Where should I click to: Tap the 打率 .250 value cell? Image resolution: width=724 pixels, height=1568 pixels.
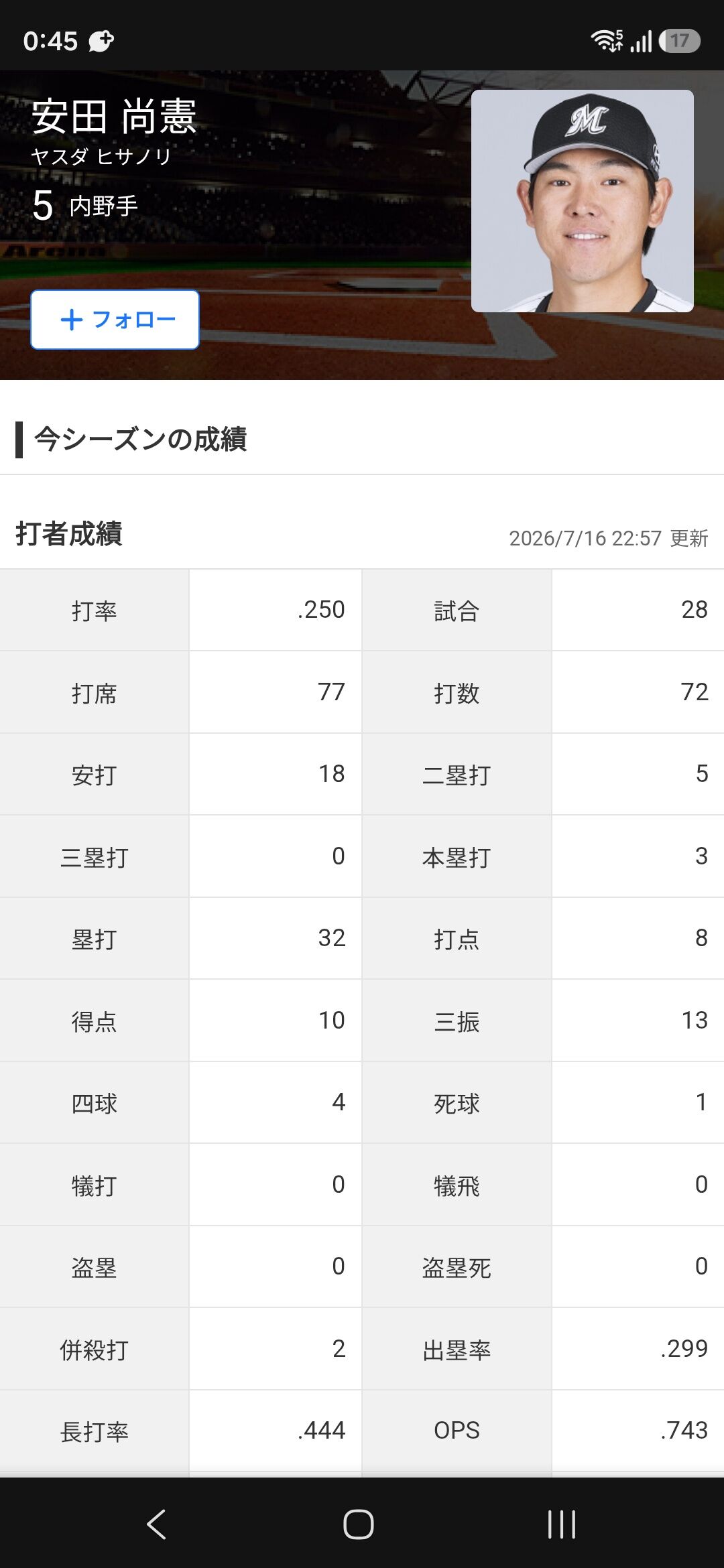pyautogui.click(x=276, y=610)
